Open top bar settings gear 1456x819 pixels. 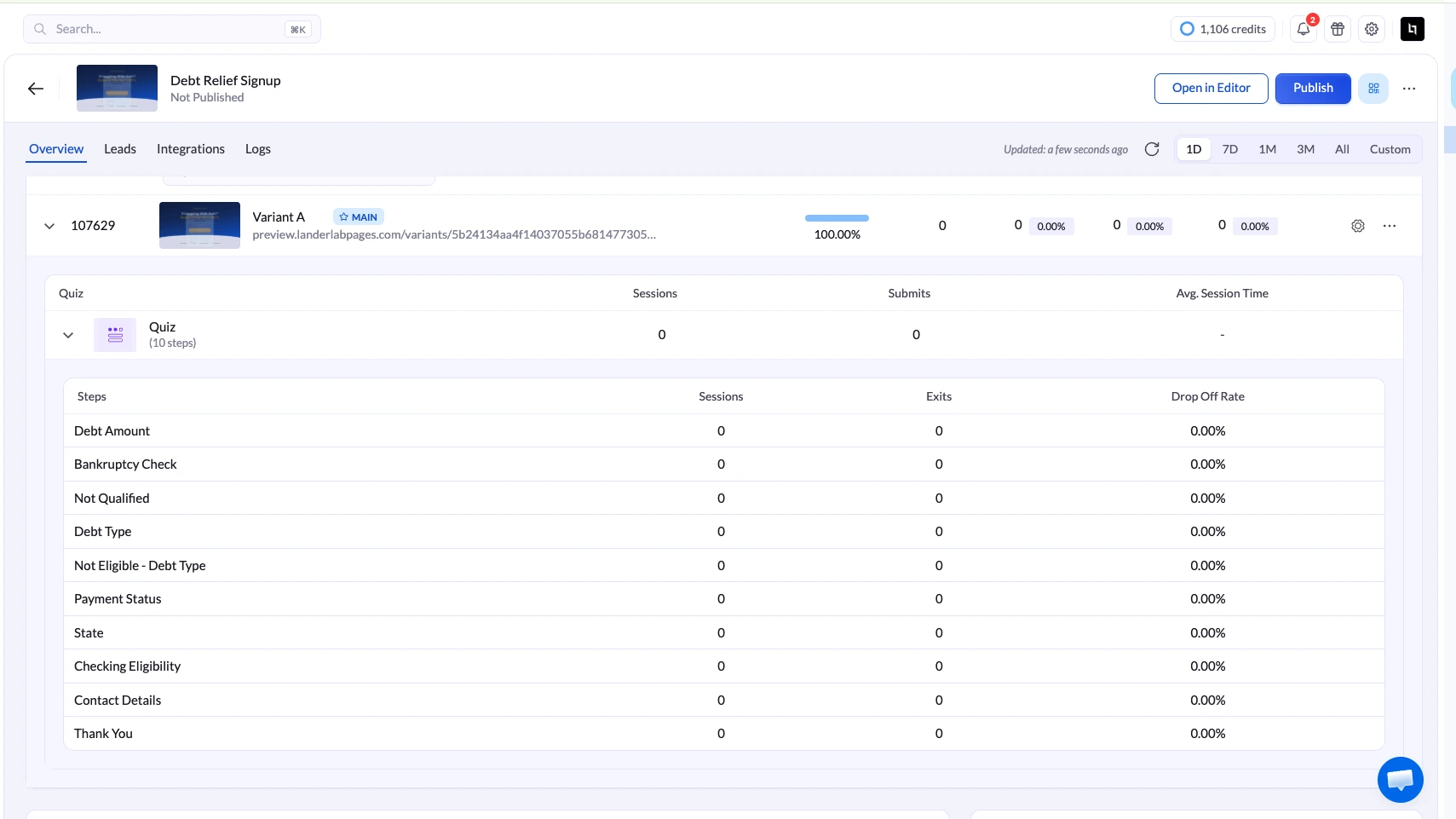point(1372,29)
